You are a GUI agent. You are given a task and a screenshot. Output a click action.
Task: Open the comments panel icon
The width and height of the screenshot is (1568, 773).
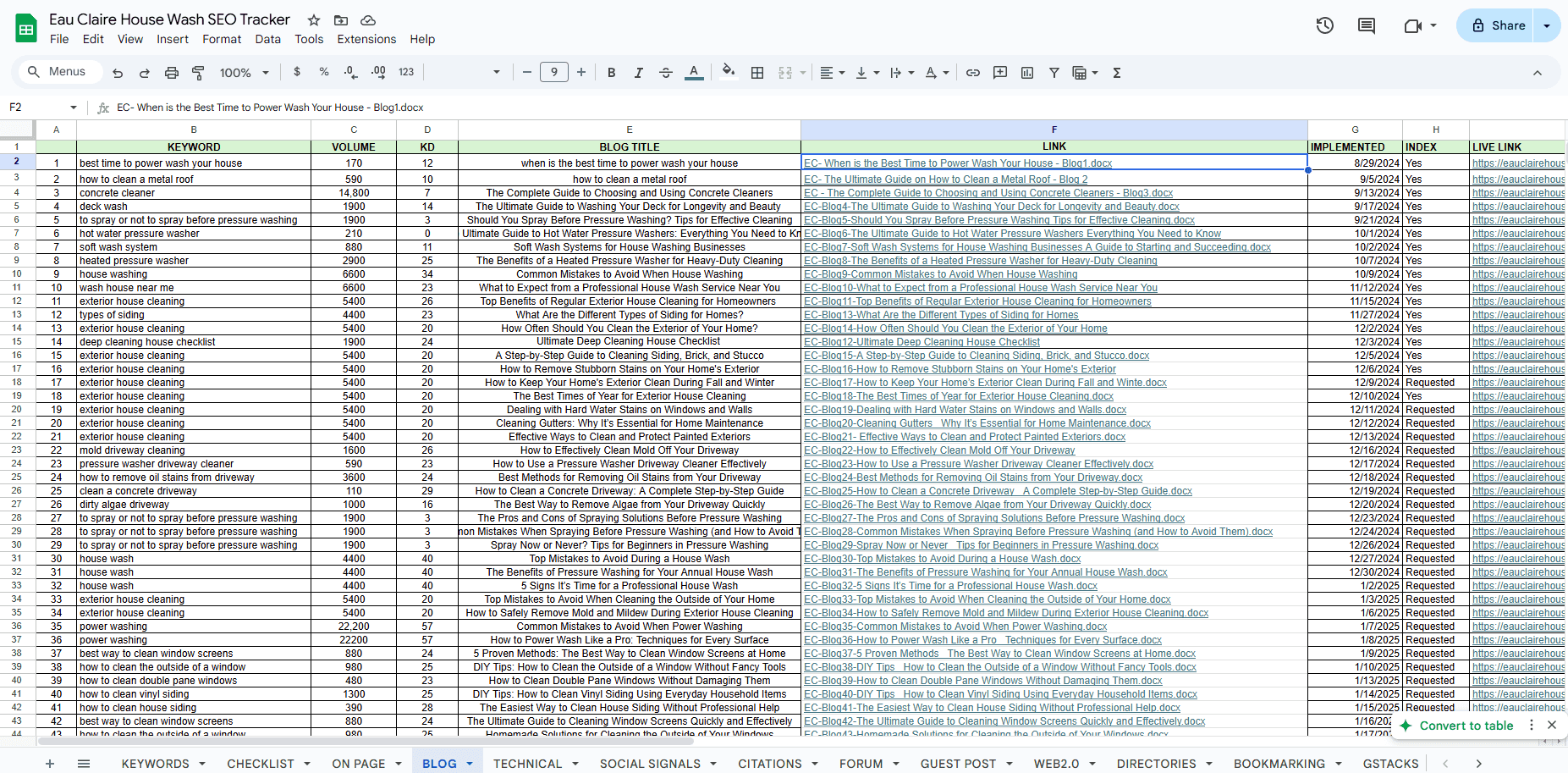tap(1367, 25)
